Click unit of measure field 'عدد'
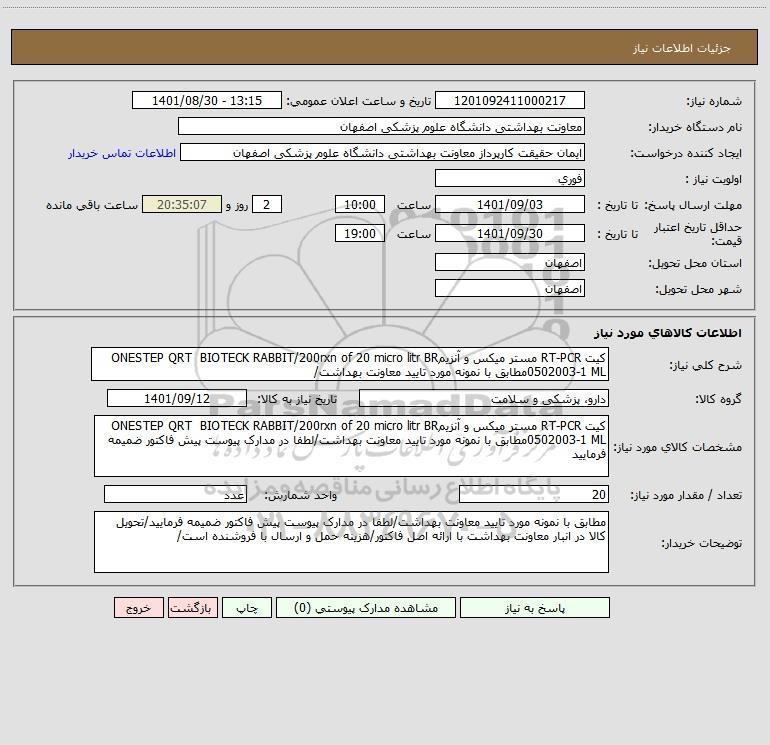Image resolution: width=770 pixels, height=745 pixels. click(175, 495)
